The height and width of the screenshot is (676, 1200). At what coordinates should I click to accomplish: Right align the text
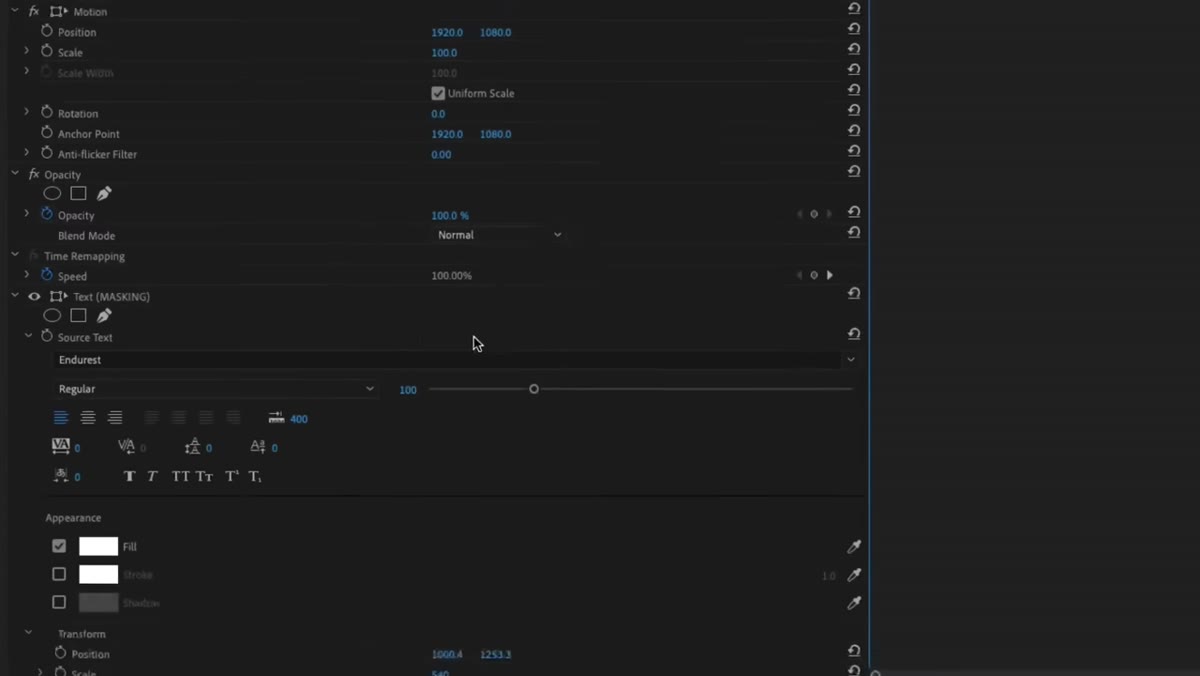[115, 417]
